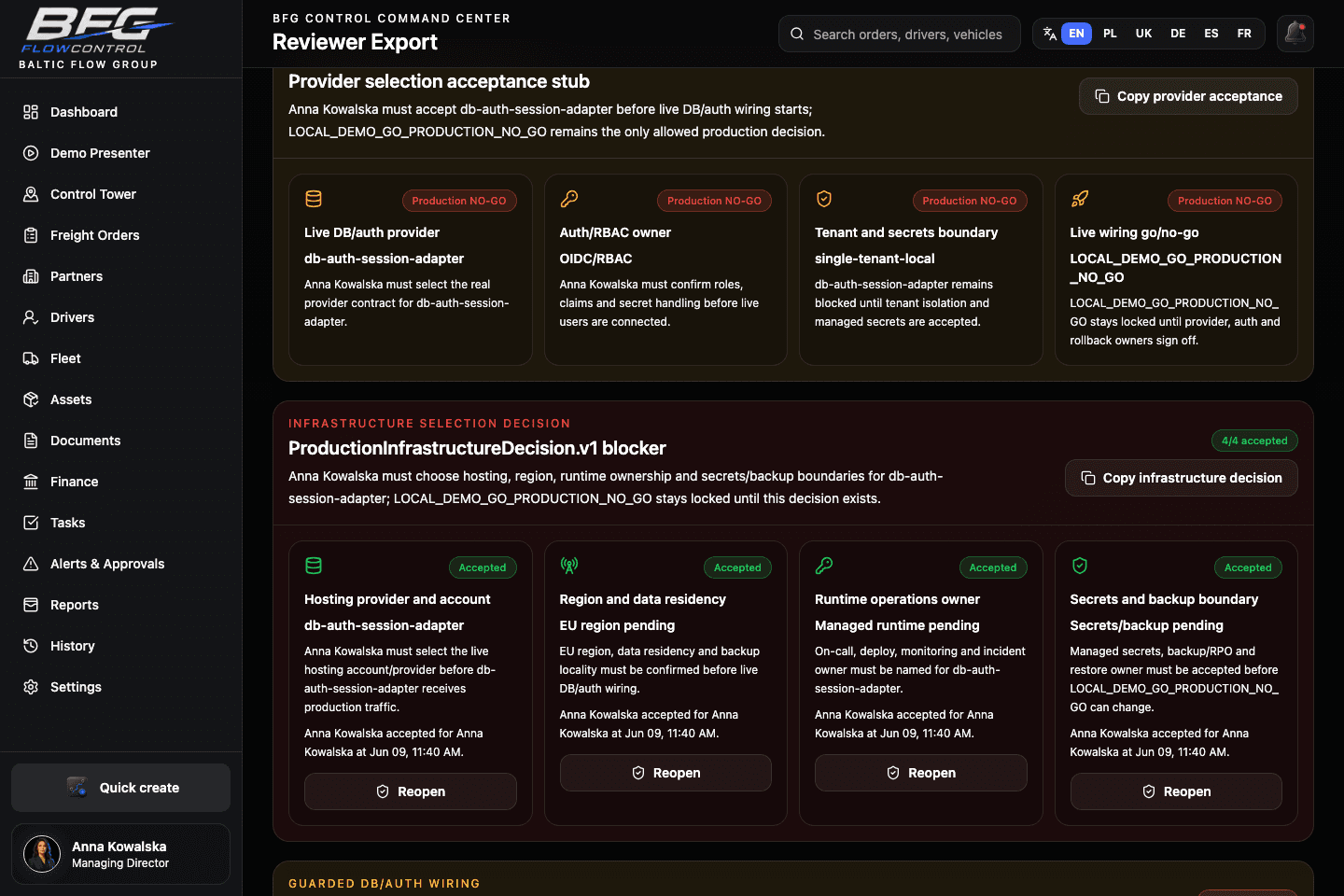Switch language to DE
1344x896 pixels.
click(1178, 34)
